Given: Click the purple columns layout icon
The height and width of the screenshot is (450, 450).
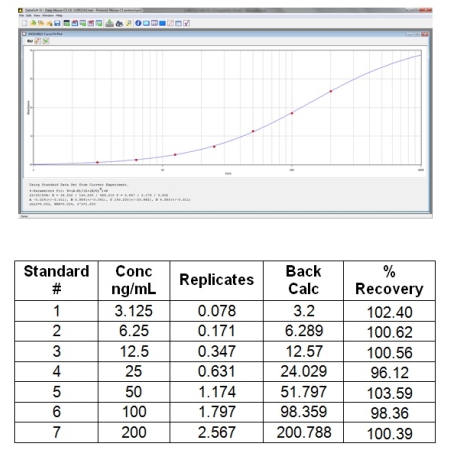Looking at the screenshot, I should coord(154,23).
